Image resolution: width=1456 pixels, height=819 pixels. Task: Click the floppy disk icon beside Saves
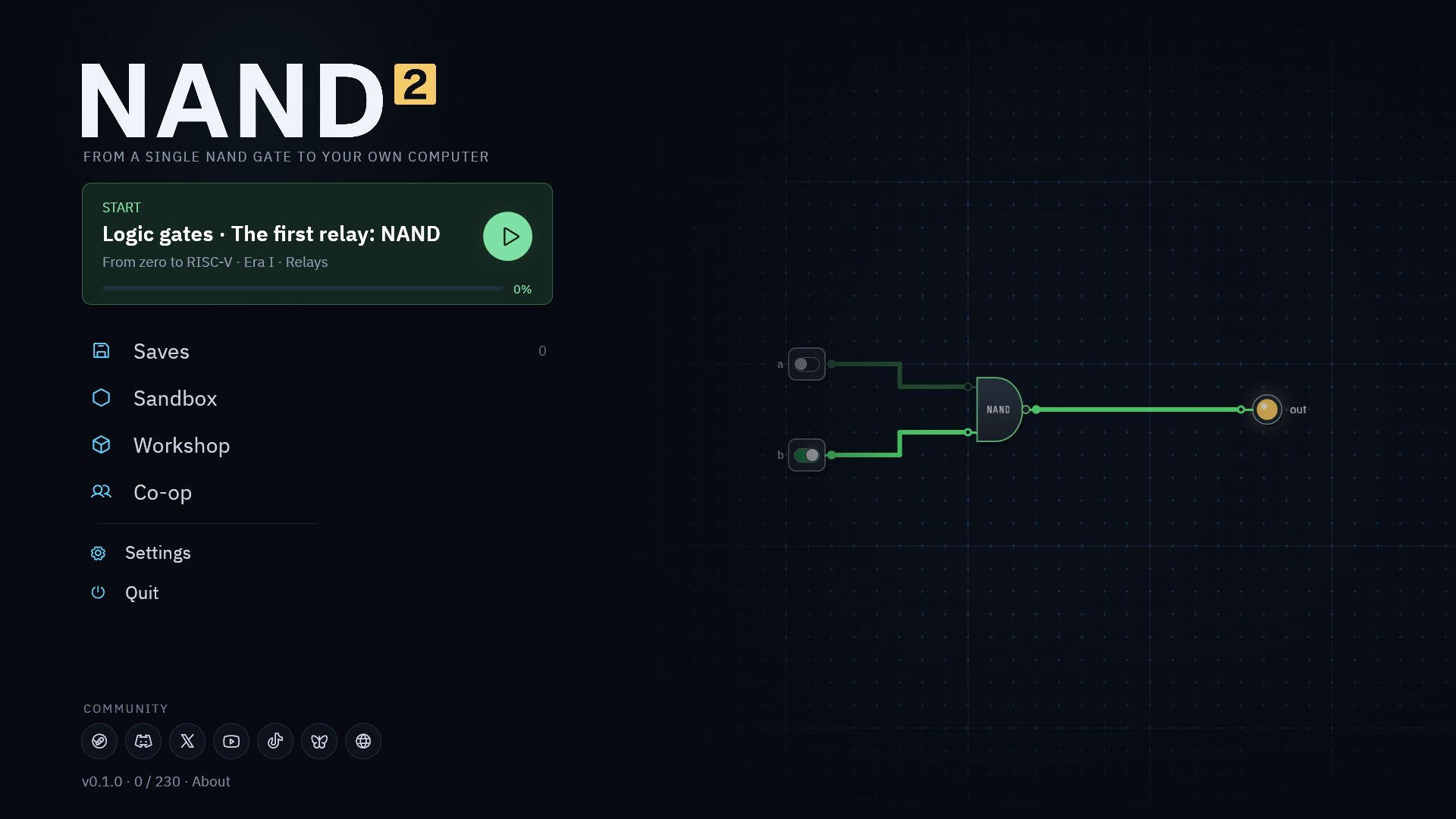tap(101, 350)
